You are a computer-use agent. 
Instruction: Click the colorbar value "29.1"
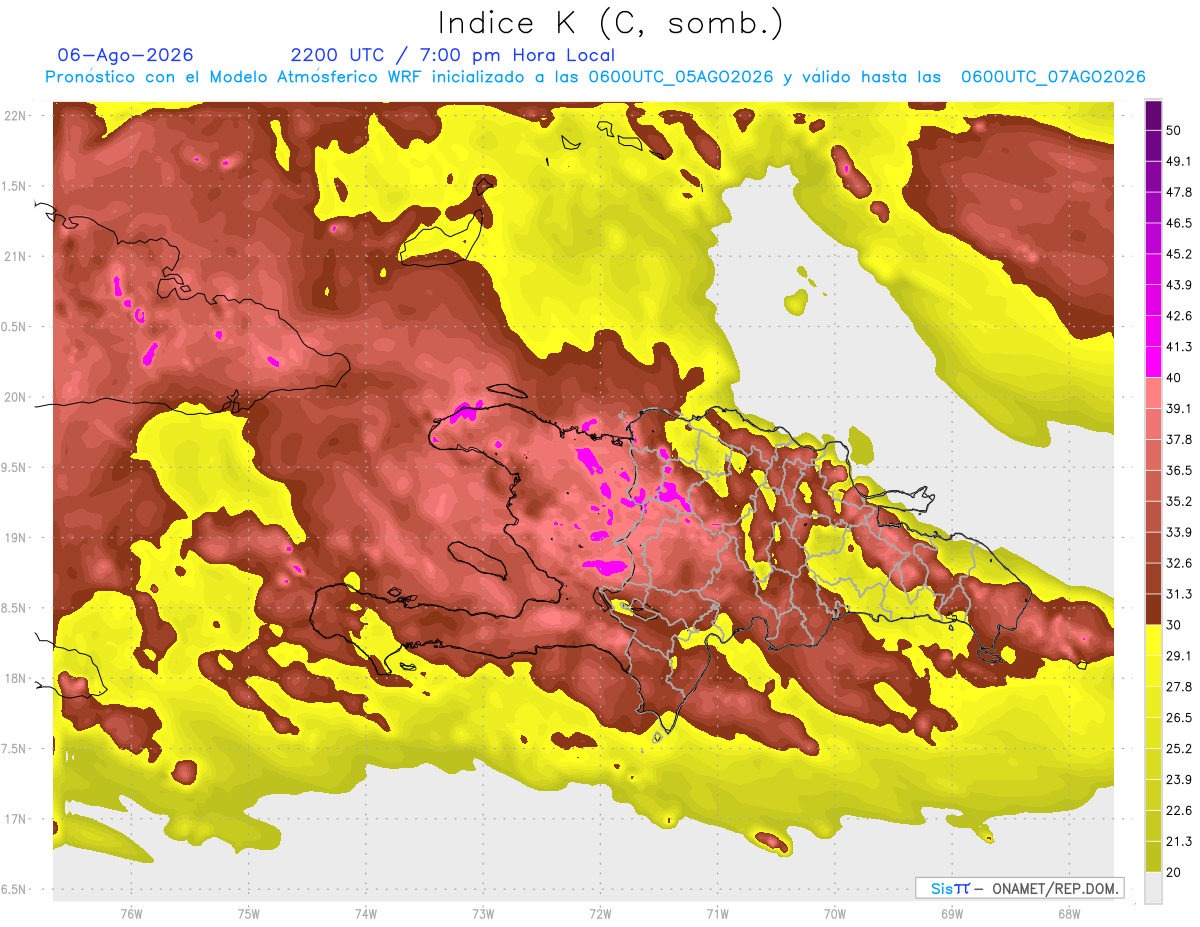1179,656
